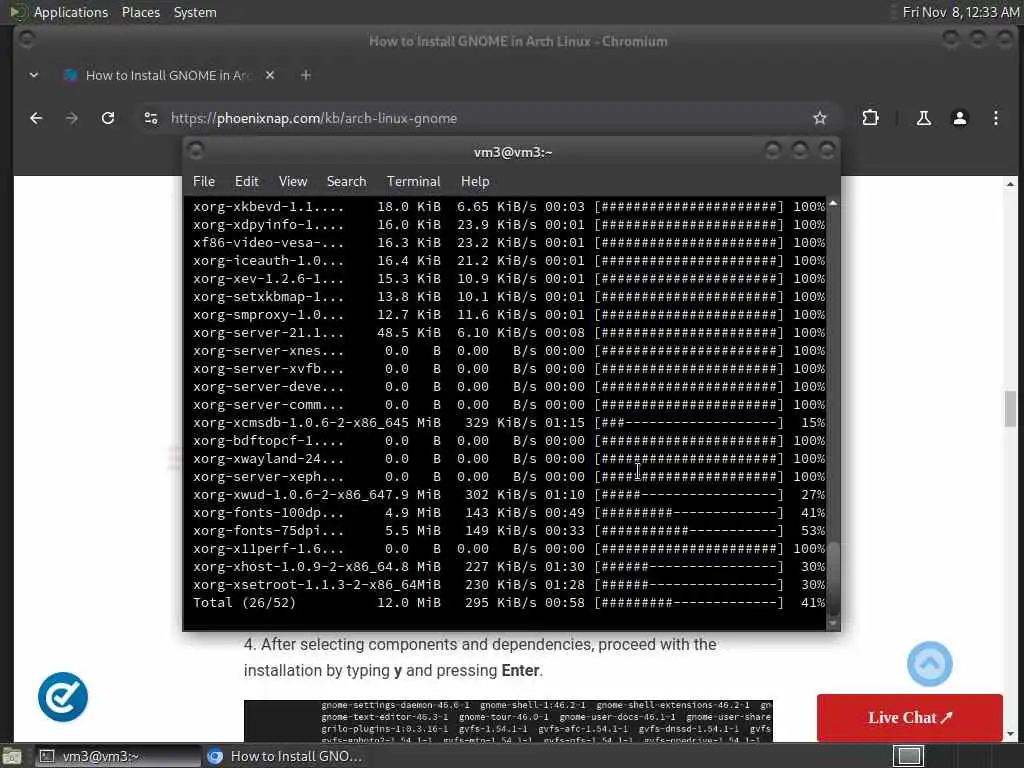This screenshot has width=1024, height=768.
Task: Open the Terminal menu in menubar
Action: pyautogui.click(x=413, y=182)
